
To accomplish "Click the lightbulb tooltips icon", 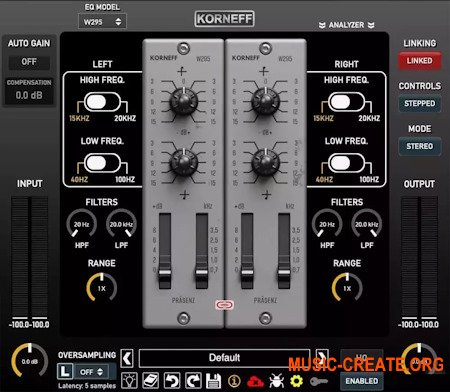I will 129,380.
